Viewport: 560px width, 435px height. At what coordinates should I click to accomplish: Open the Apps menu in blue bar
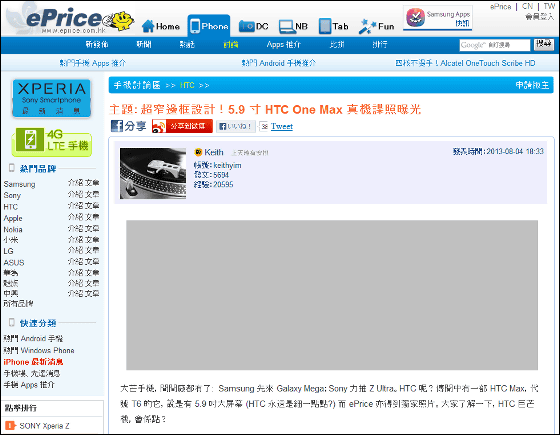click(x=284, y=45)
